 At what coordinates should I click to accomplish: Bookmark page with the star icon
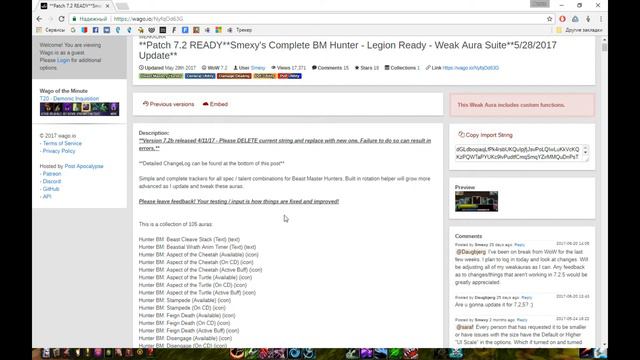click(549, 19)
